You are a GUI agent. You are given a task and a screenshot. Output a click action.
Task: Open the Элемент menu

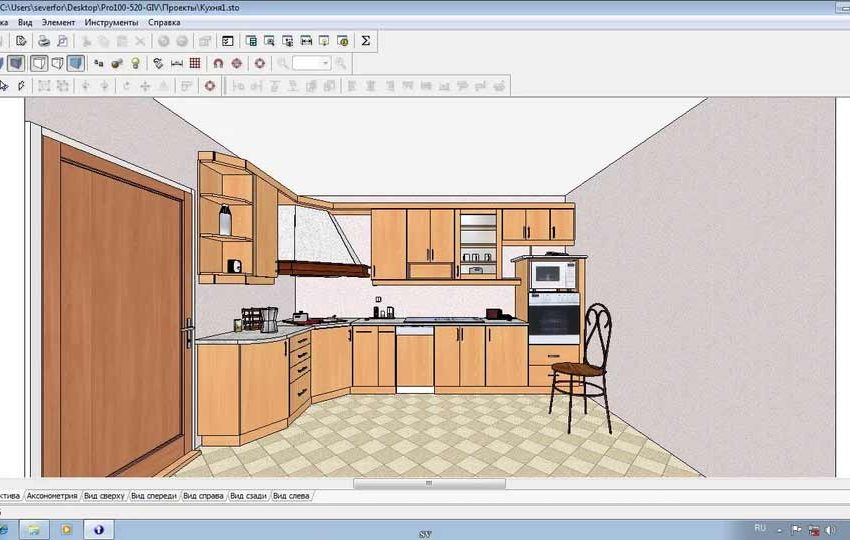tap(58, 21)
